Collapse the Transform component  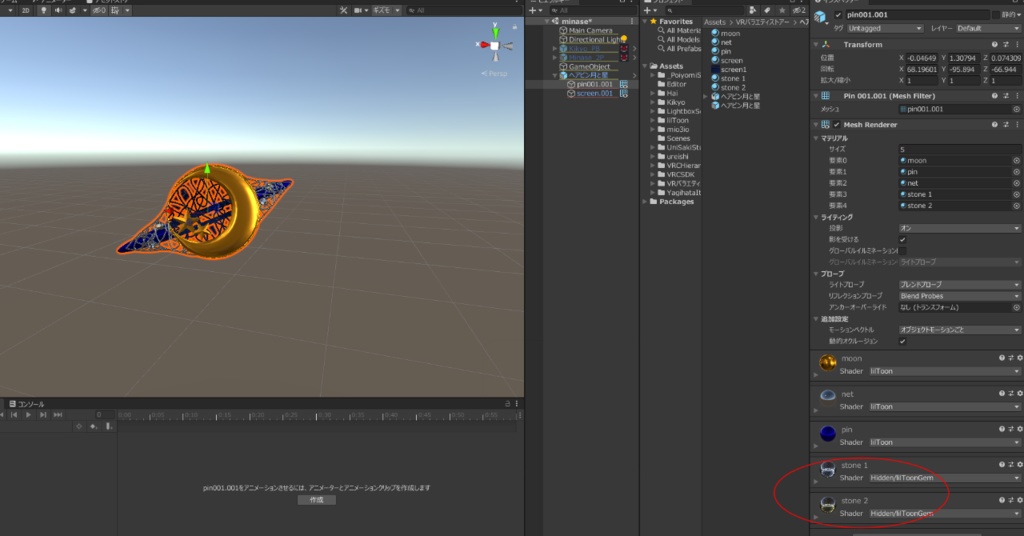(816, 44)
